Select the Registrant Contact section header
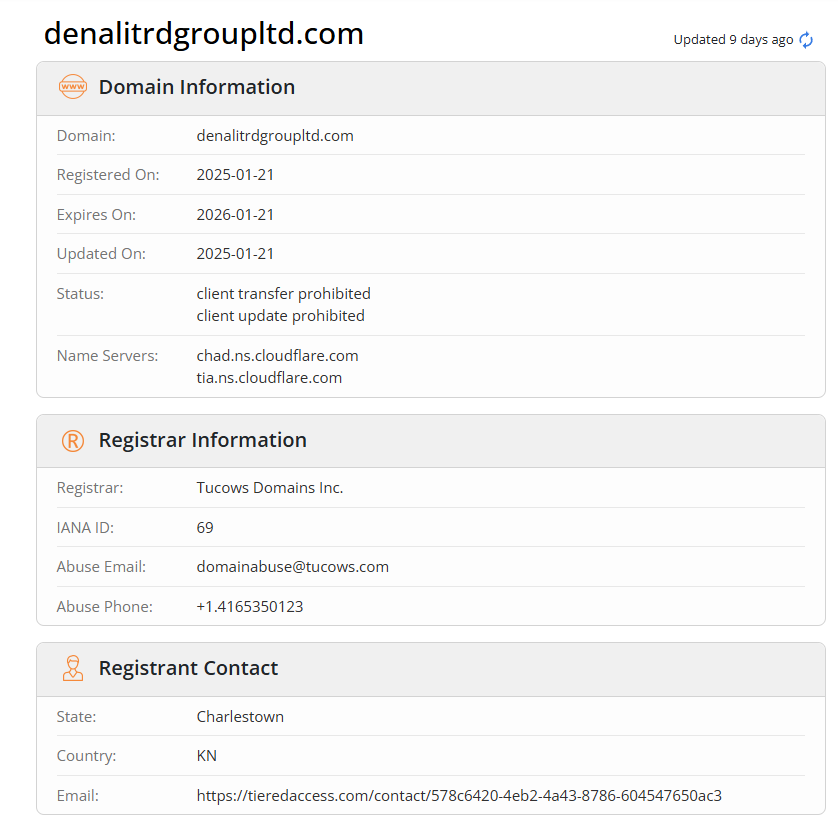This screenshot has width=838, height=822. point(188,668)
